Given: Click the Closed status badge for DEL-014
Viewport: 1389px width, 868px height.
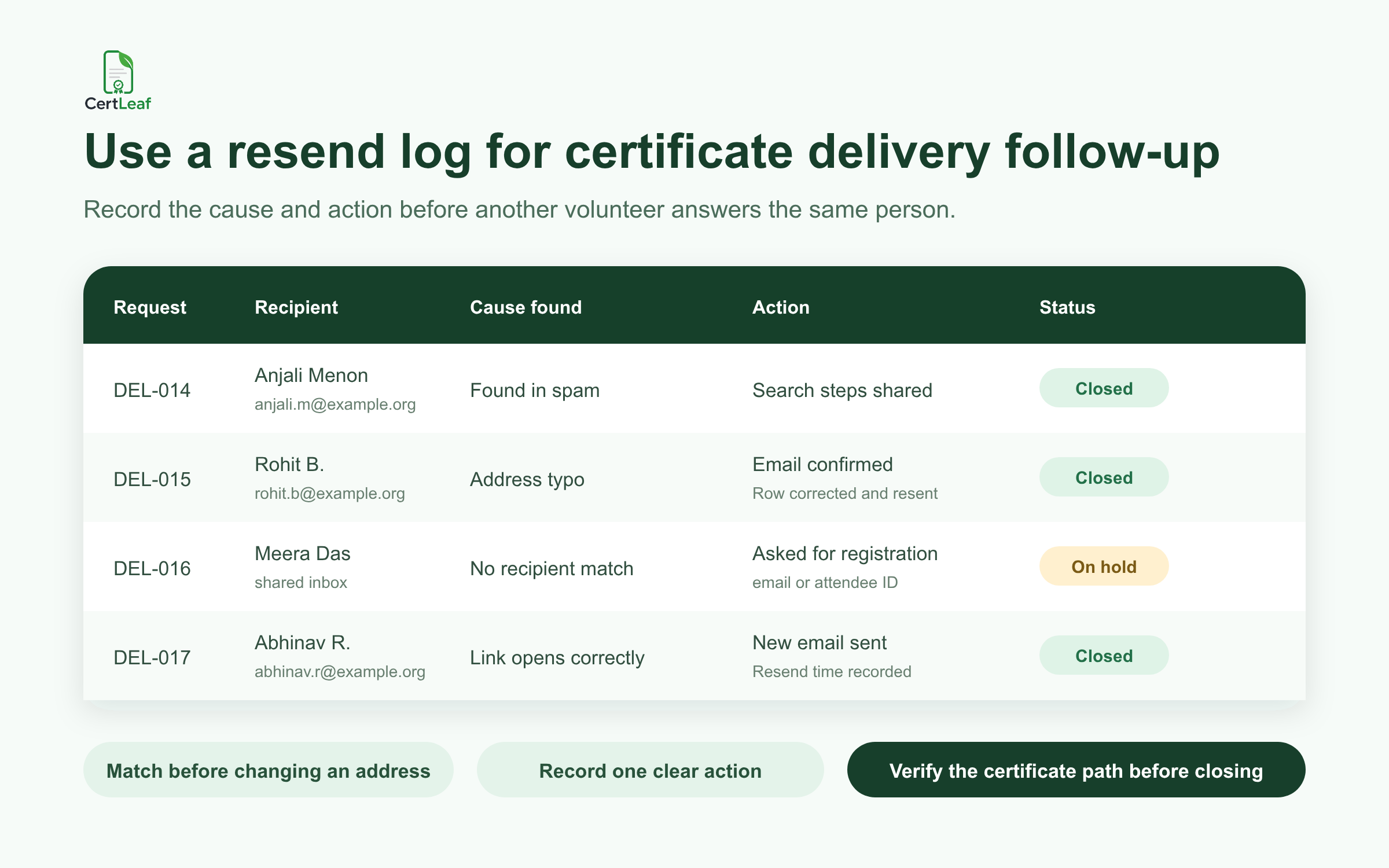Looking at the screenshot, I should [1104, 388].
